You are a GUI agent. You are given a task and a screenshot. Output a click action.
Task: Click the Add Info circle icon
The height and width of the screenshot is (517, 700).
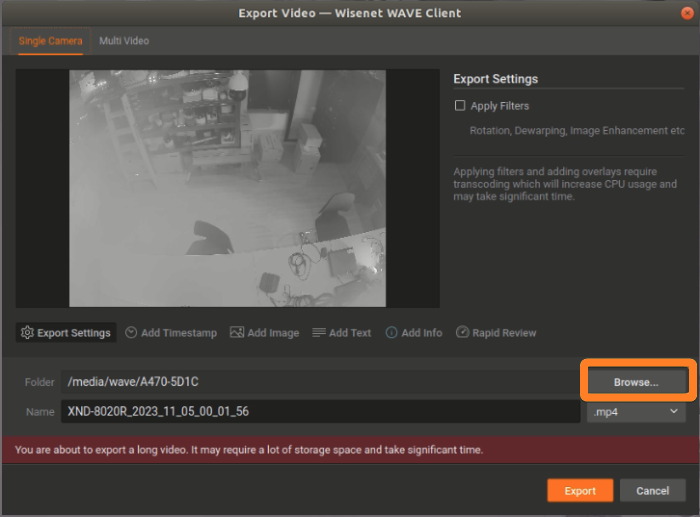pos(391,333)
